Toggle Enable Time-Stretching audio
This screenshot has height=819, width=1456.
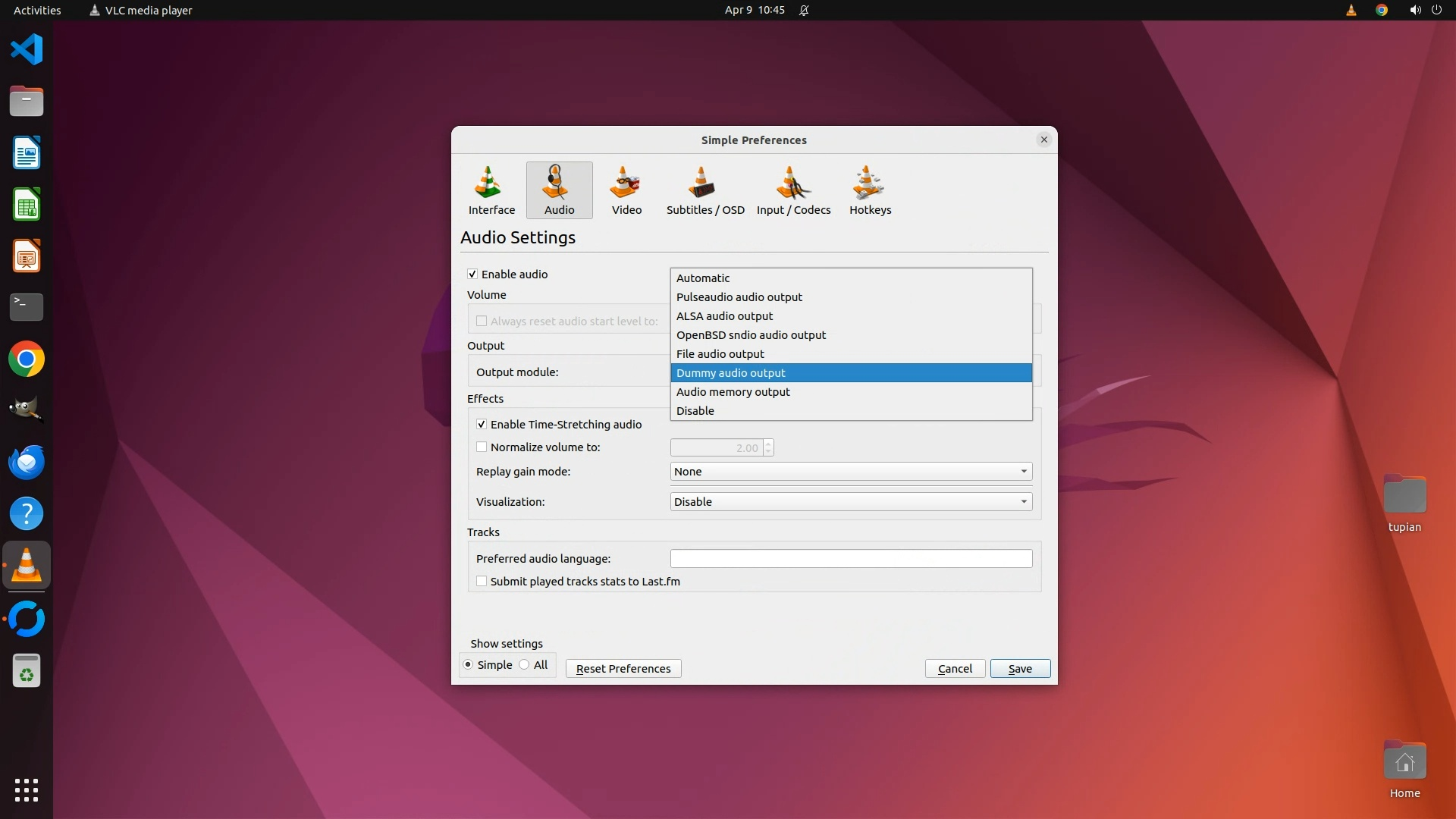[x=482, y=425]
